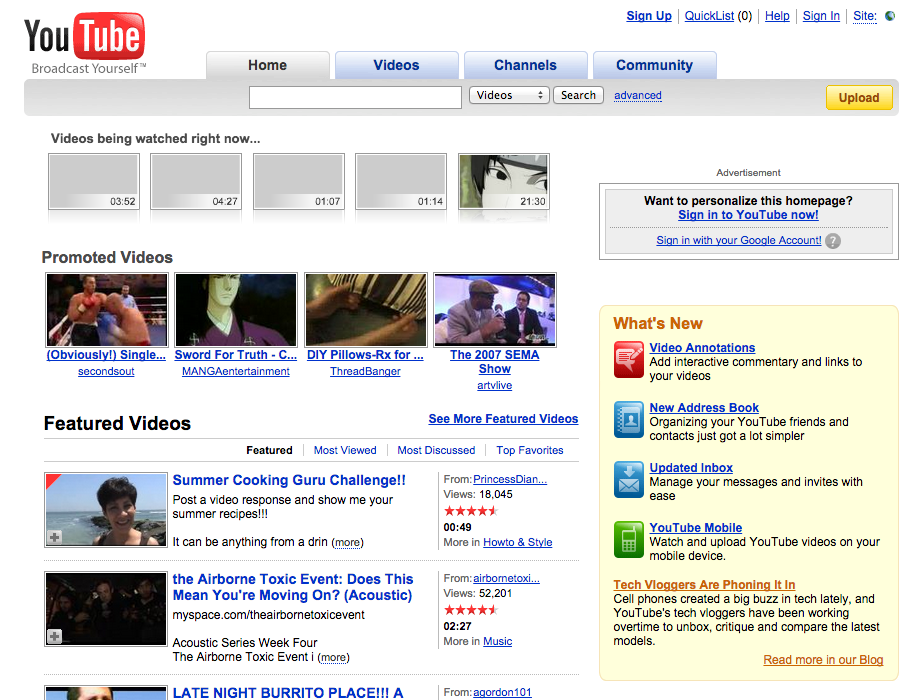
Task: Open the advanced search link
Action: pos(637,95)
